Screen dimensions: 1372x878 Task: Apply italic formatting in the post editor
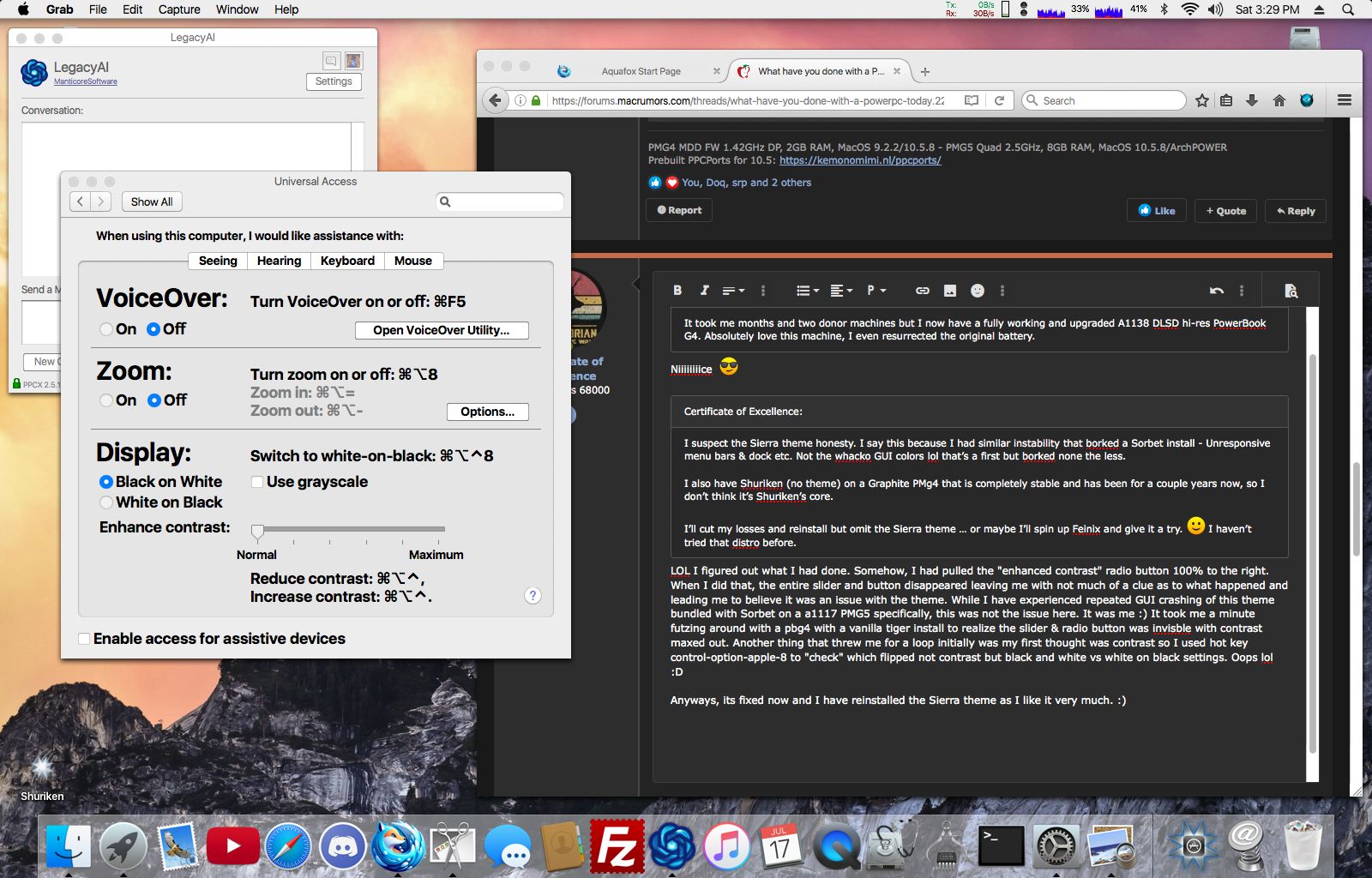pyautogui.click(x=704, y=290)
